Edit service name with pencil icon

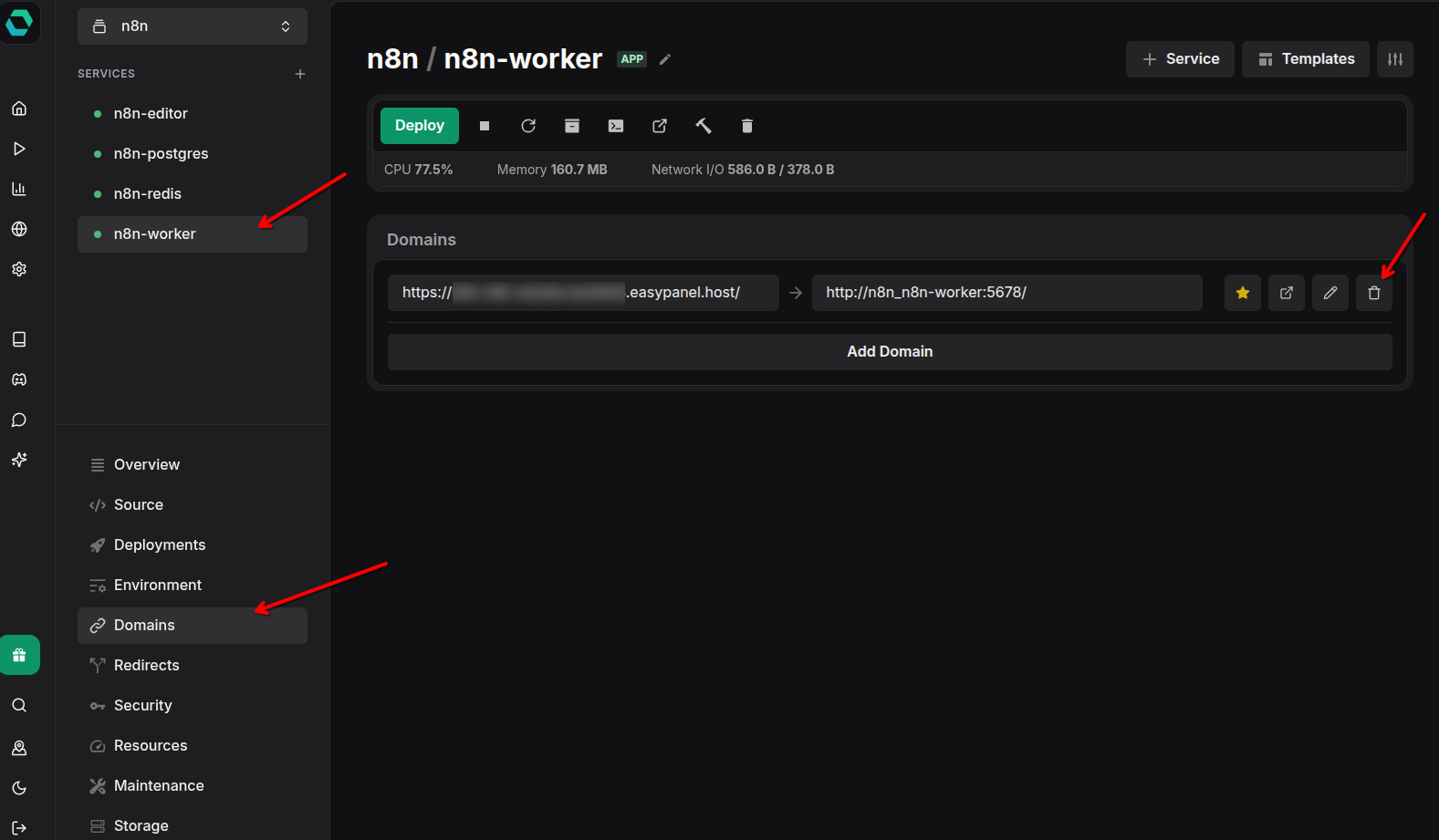[x=665, y=59]
